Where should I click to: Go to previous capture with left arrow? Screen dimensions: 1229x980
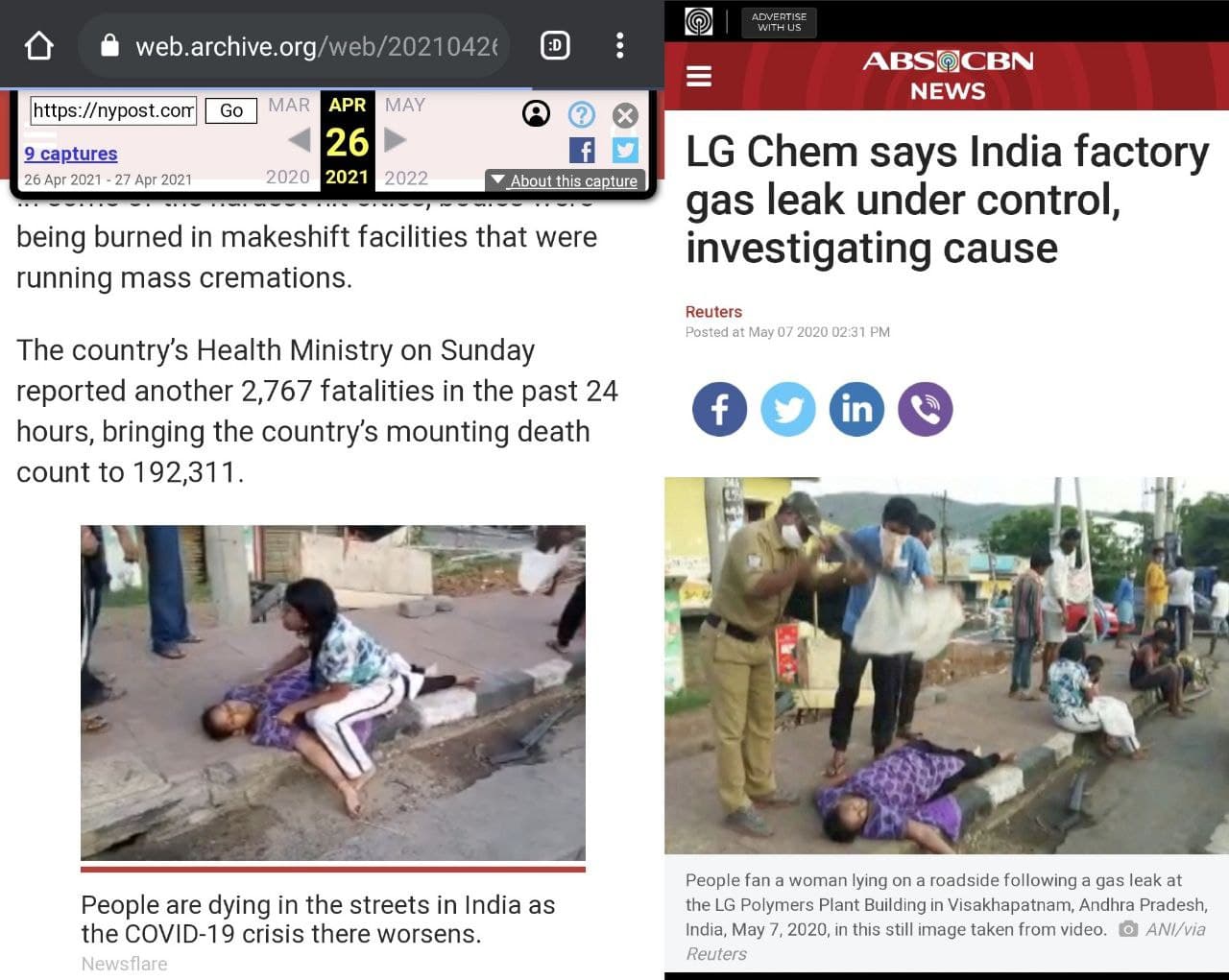click(x=299, y=140)
